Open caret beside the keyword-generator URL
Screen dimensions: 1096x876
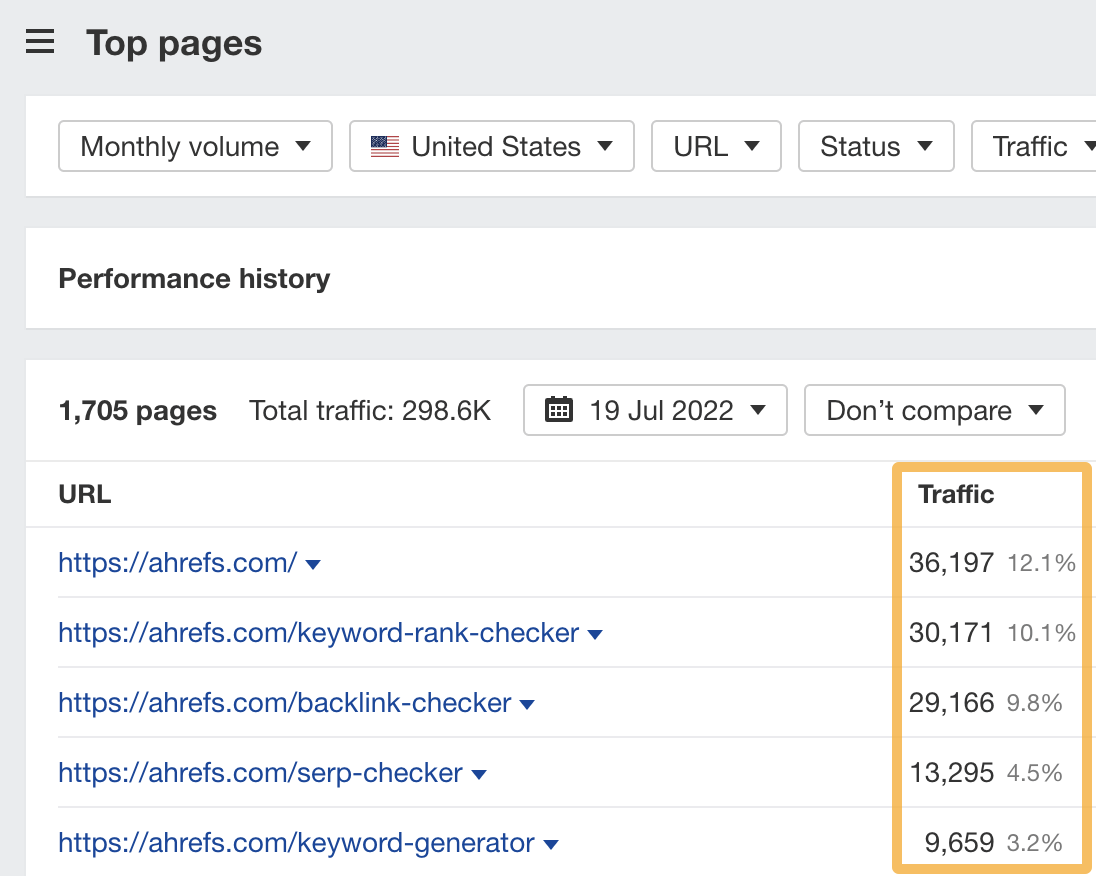(x=550, y=843)
